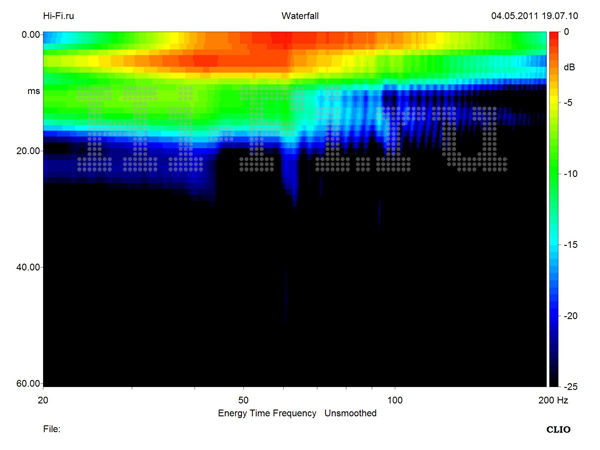600x450 pixels.
Task: Click the -10 tick on the dB scale
Action: 571,174
